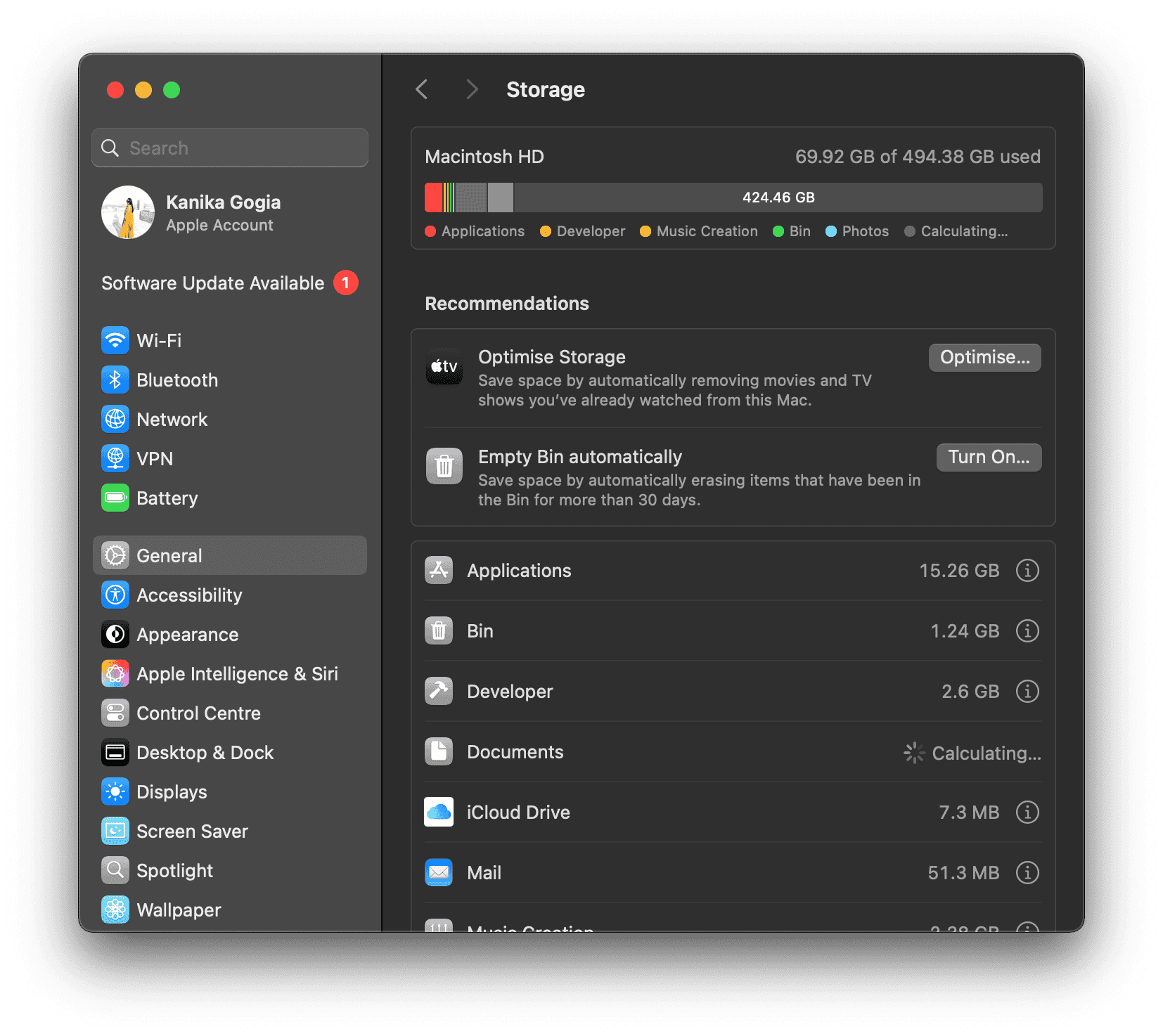Open Control Centre settings

198,713
